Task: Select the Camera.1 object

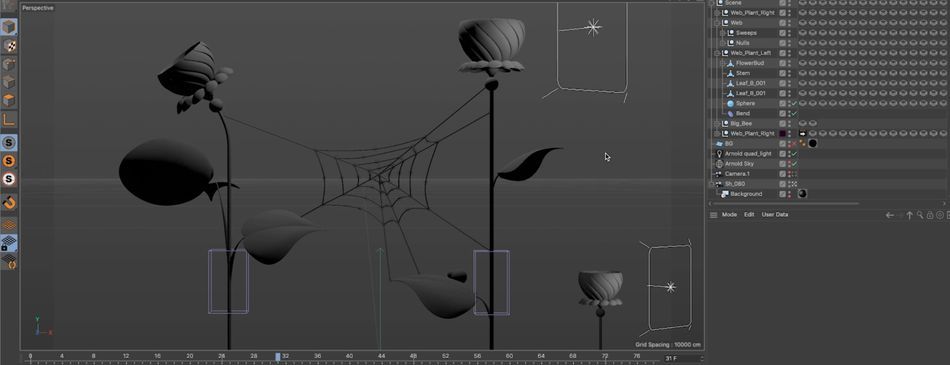Action: click(737, 174)
